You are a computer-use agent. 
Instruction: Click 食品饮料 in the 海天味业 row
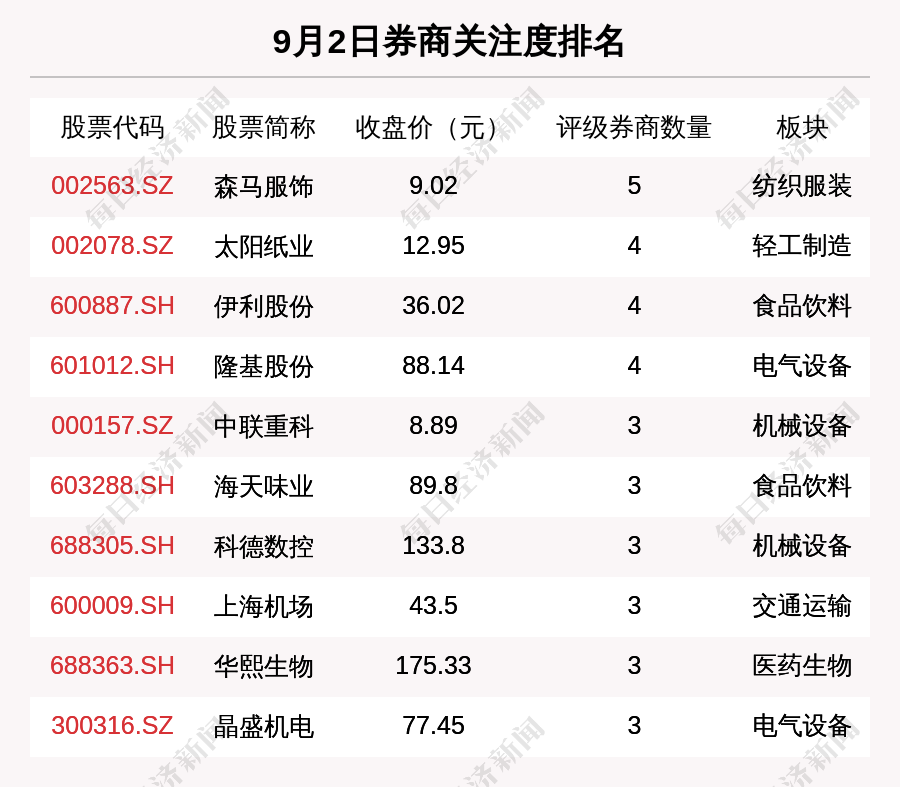(802, 486)
